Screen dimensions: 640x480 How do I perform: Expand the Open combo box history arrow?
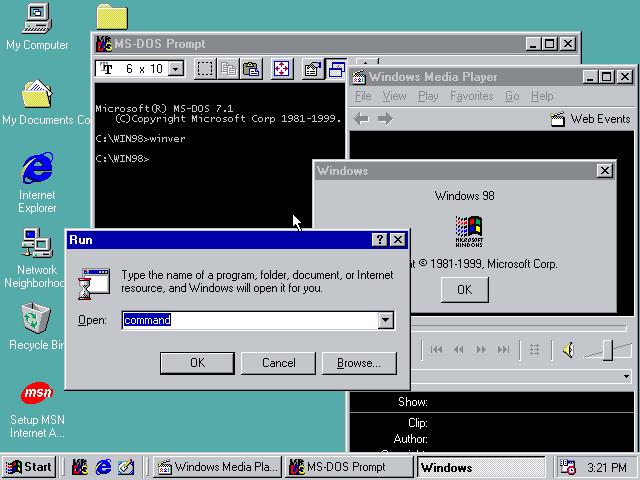click(386, 320)
